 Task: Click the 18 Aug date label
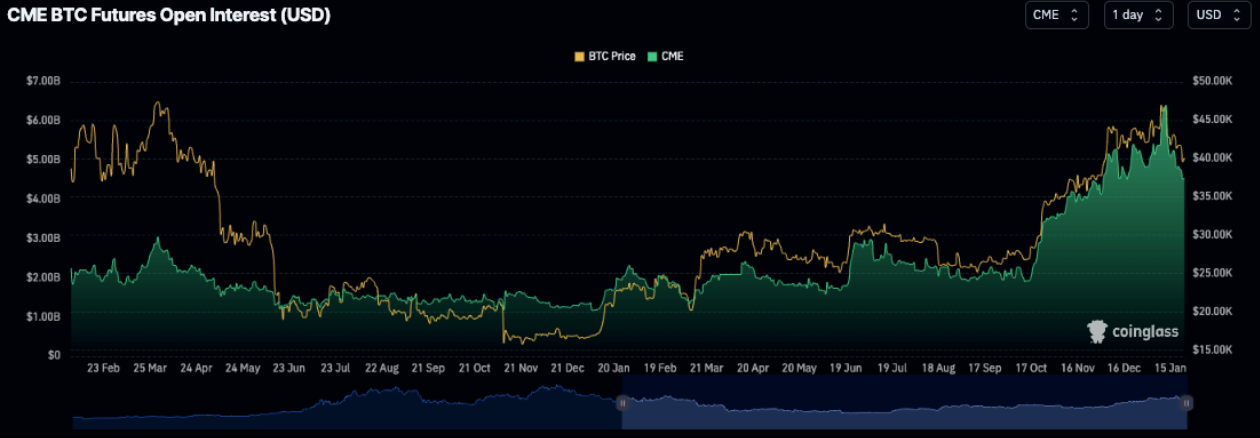(940, 368)
